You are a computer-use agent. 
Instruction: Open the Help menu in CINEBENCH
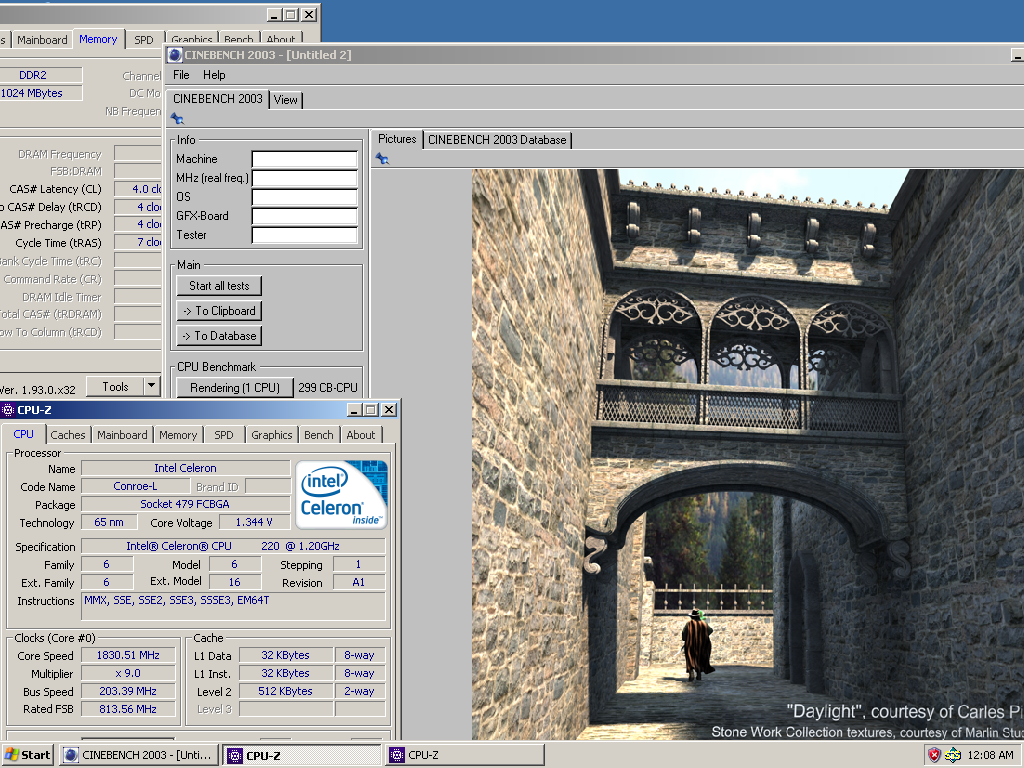pos(214,75)
